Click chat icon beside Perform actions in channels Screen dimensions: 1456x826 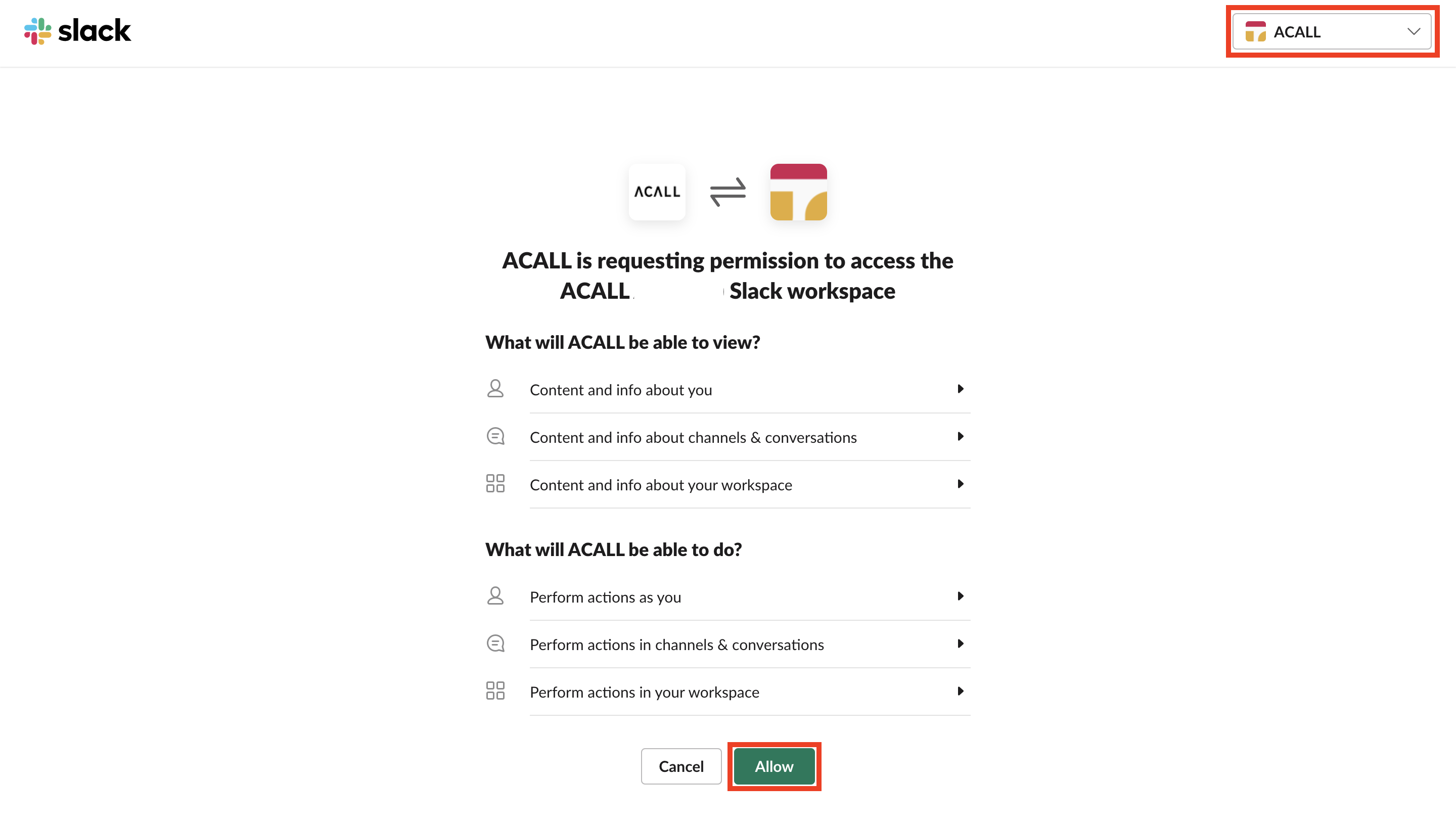(495, 644)
